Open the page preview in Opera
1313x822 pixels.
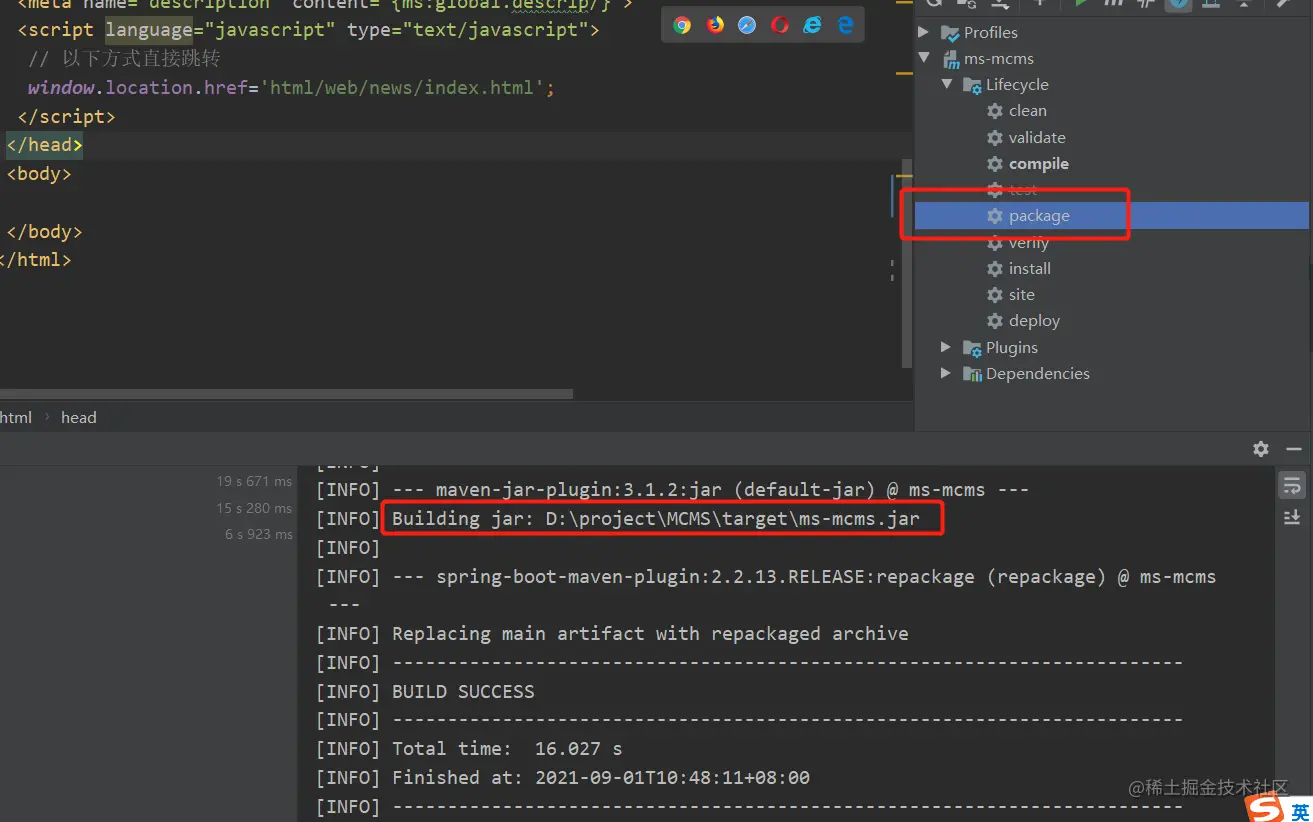(780, 26)
